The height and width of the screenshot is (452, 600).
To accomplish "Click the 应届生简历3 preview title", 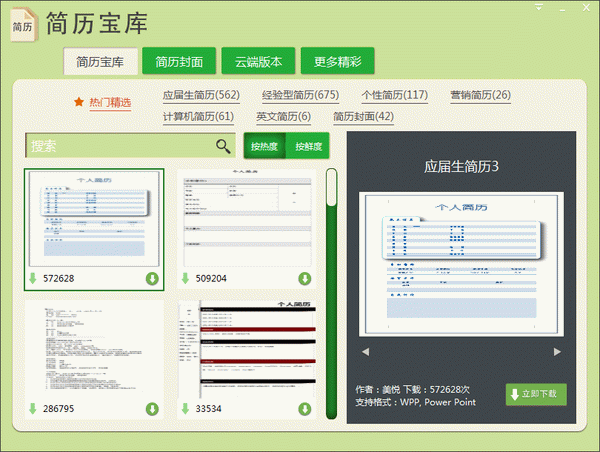I will click(x=461, y=166).
